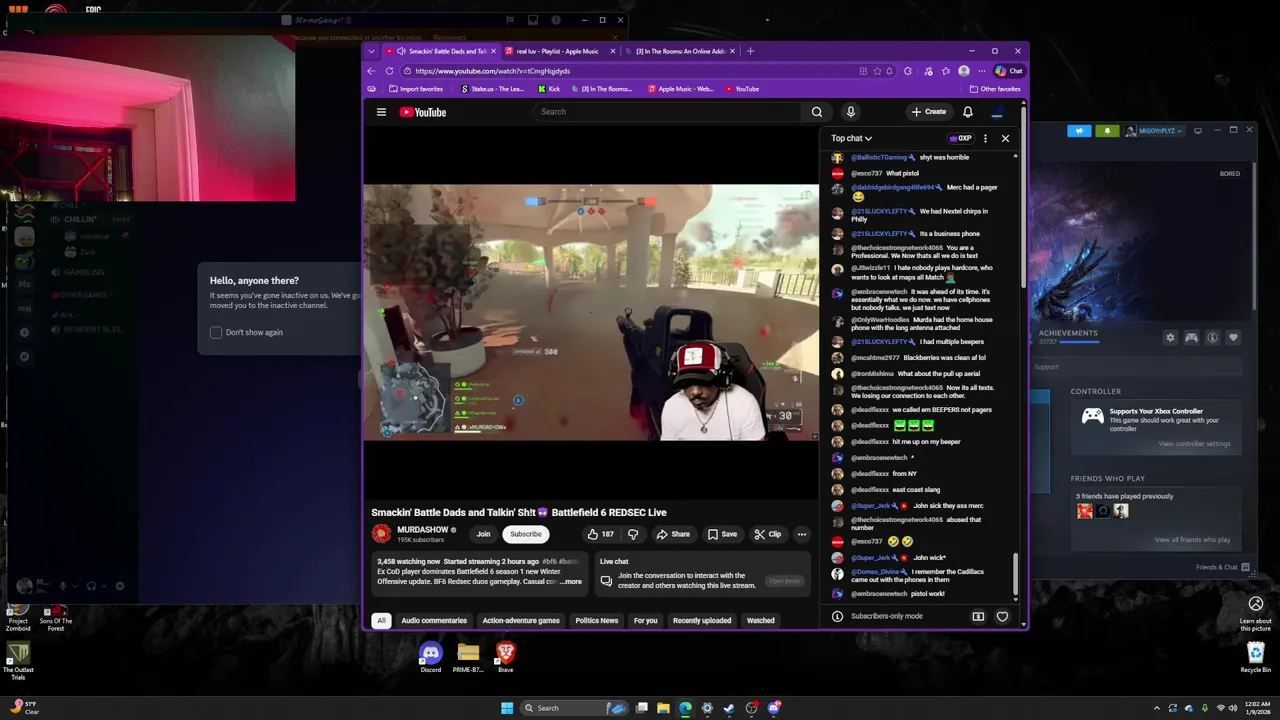
Task: Open browser tab search chevron
Action: 372,51
